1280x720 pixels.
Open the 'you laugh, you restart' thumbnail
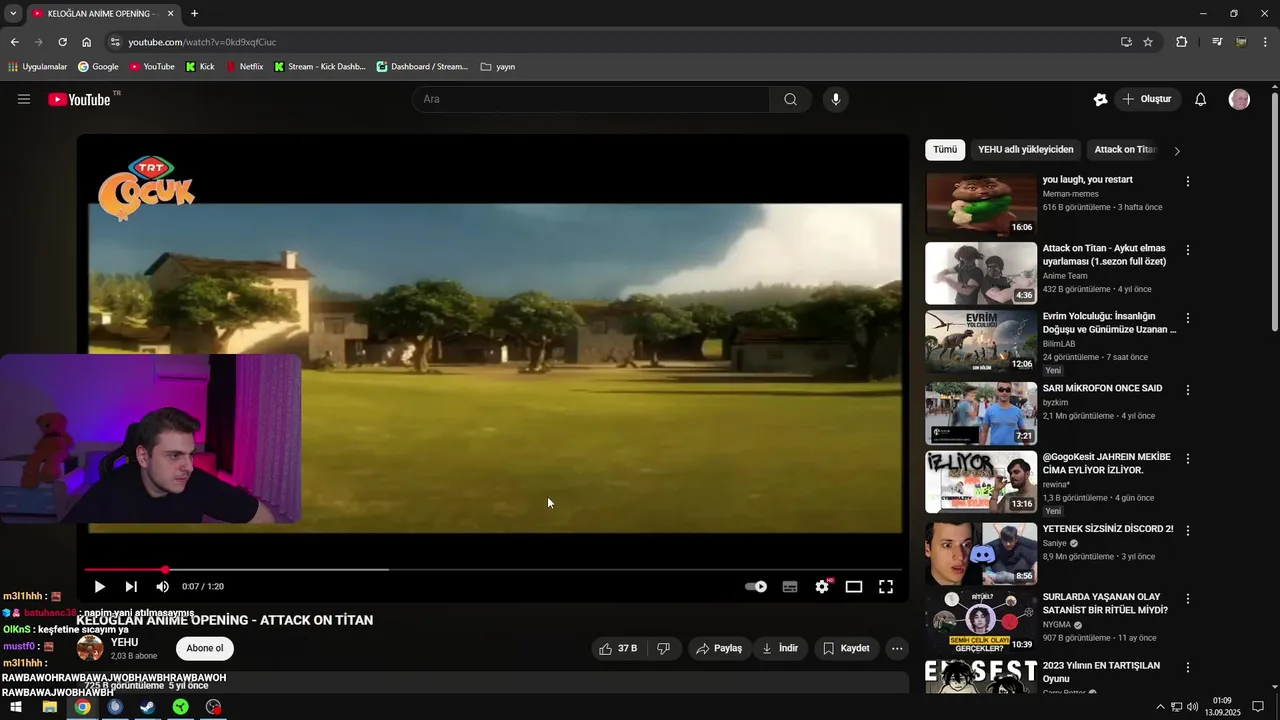(x=981, y=204)
